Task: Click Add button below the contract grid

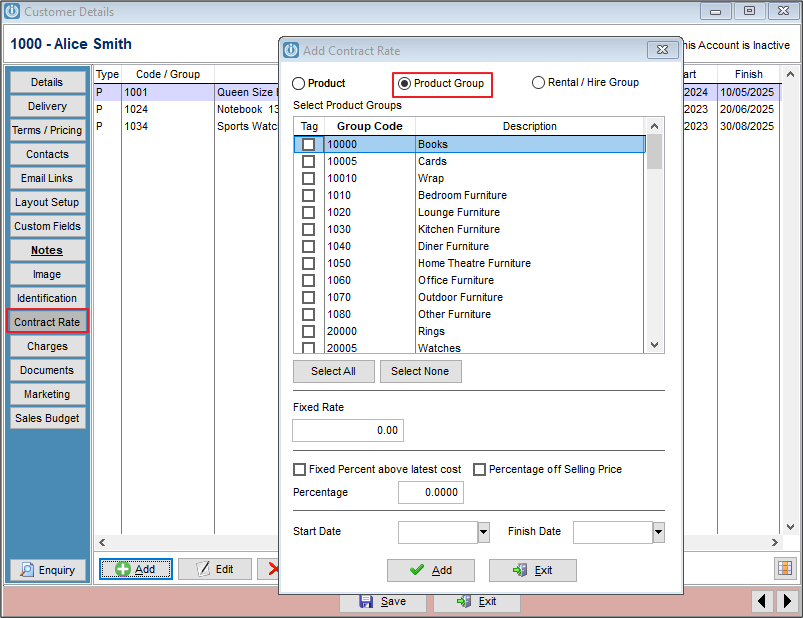Action: 136,569
